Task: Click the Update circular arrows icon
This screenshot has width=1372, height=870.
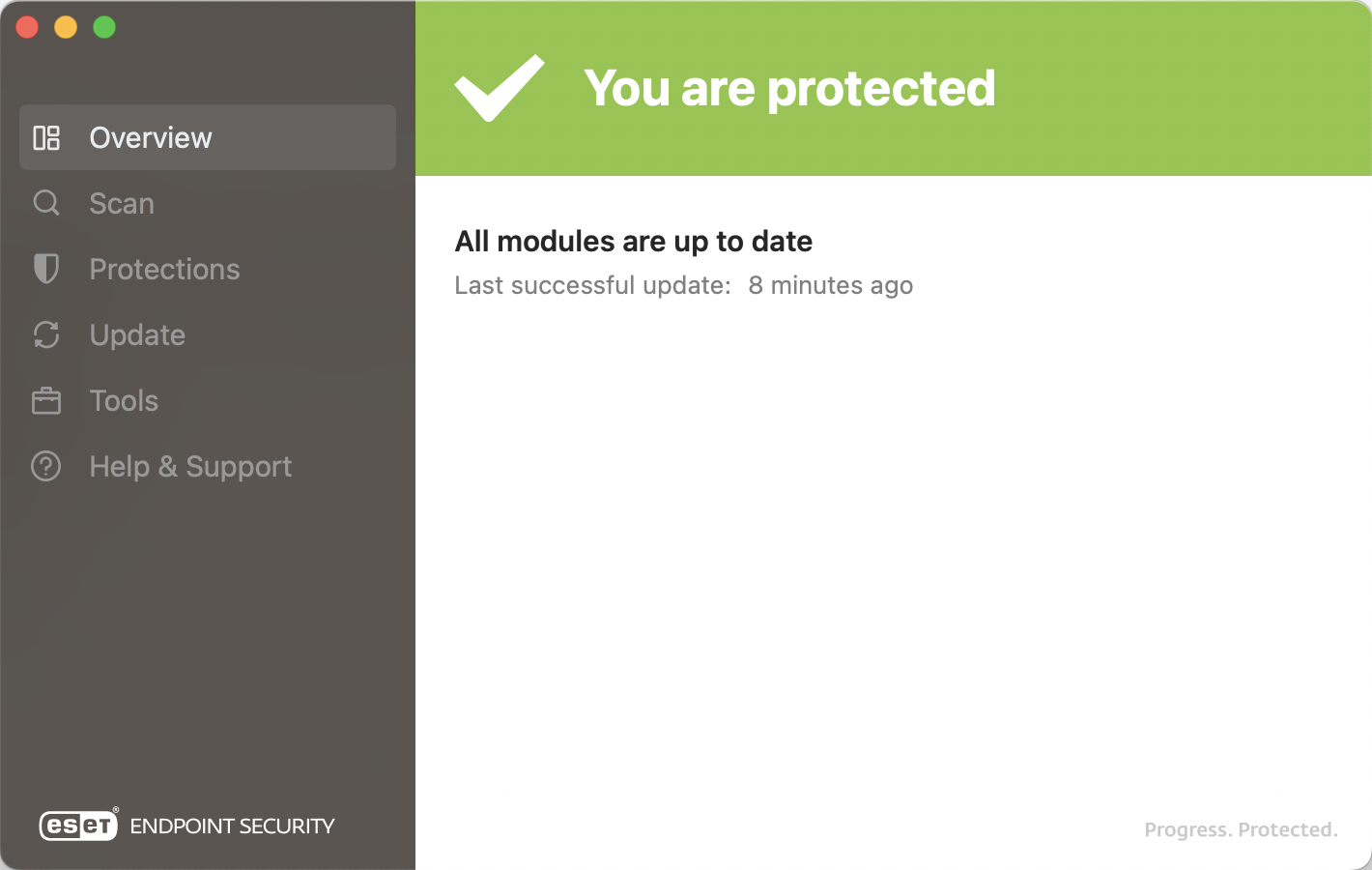Action: [x=46, y=334]
